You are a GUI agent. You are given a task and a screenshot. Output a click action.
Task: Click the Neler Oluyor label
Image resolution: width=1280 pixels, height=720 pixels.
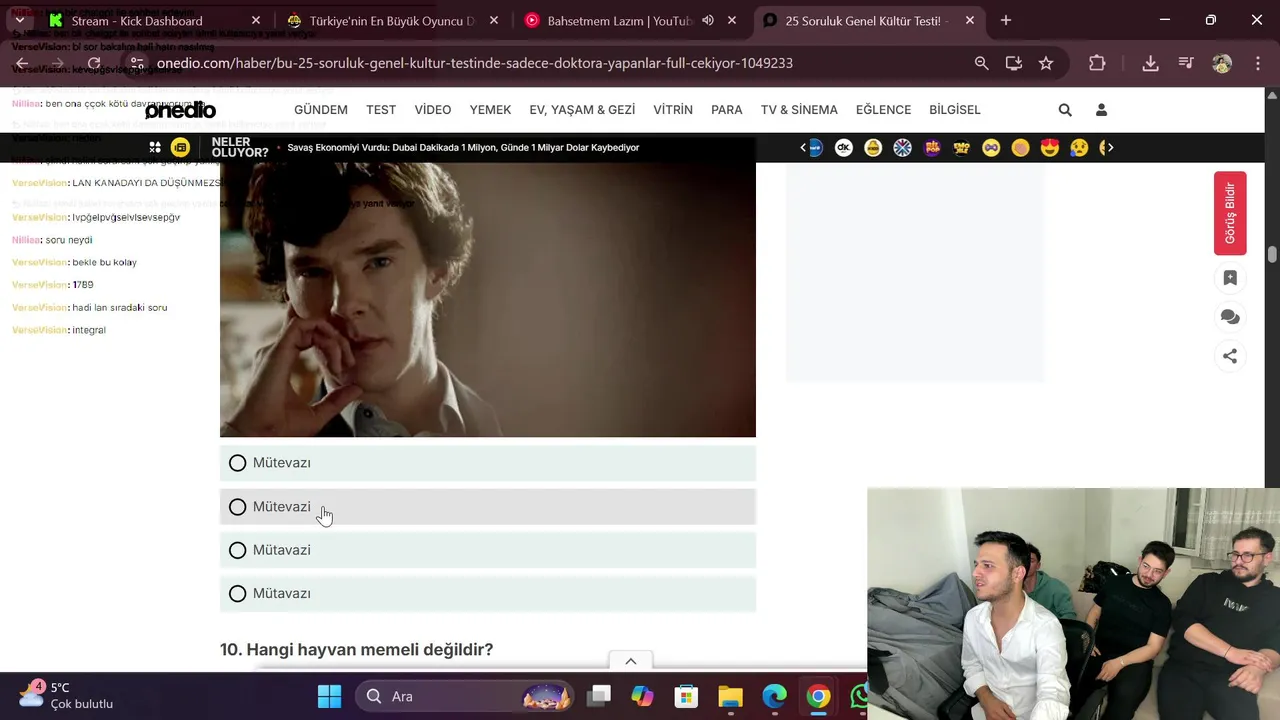pos(240,147)
